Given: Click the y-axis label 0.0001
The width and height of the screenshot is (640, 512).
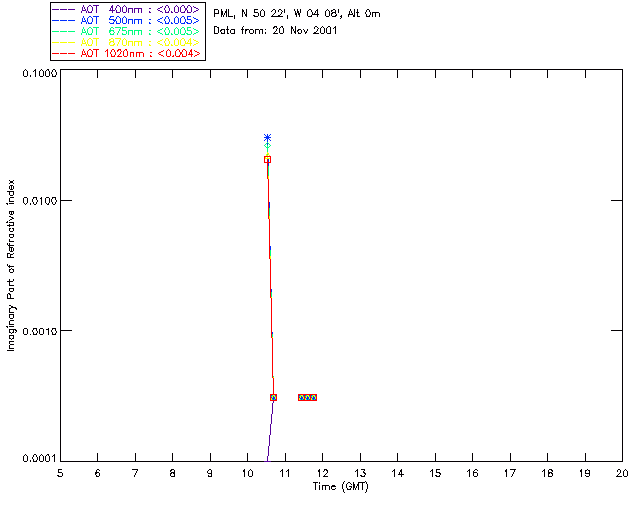Looking at the screenshot, I should coord(40,459).
